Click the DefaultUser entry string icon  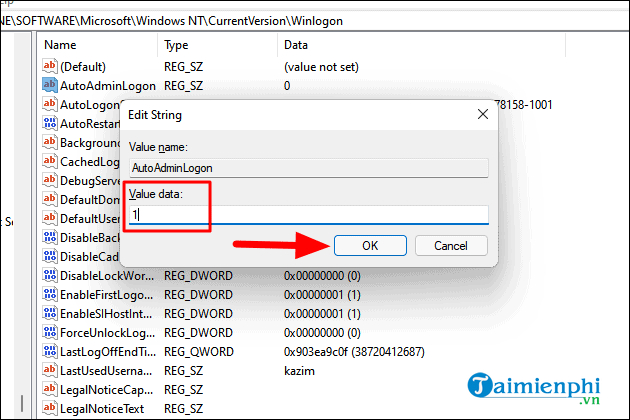[49, 219]
